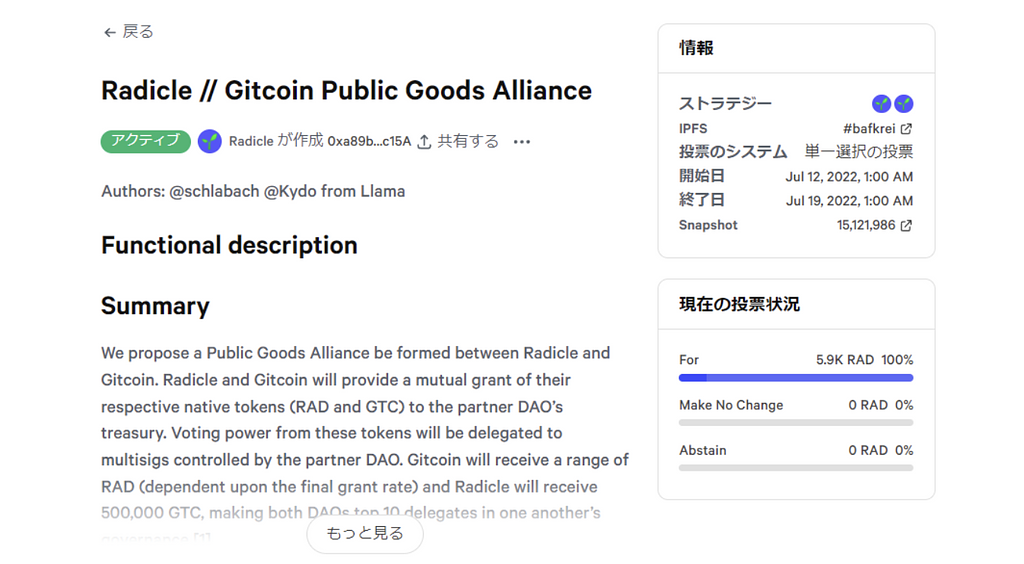Screen dimensions: 1024x564
Task: Click the Abstain vote progress bar
Action: pos(795,468)
